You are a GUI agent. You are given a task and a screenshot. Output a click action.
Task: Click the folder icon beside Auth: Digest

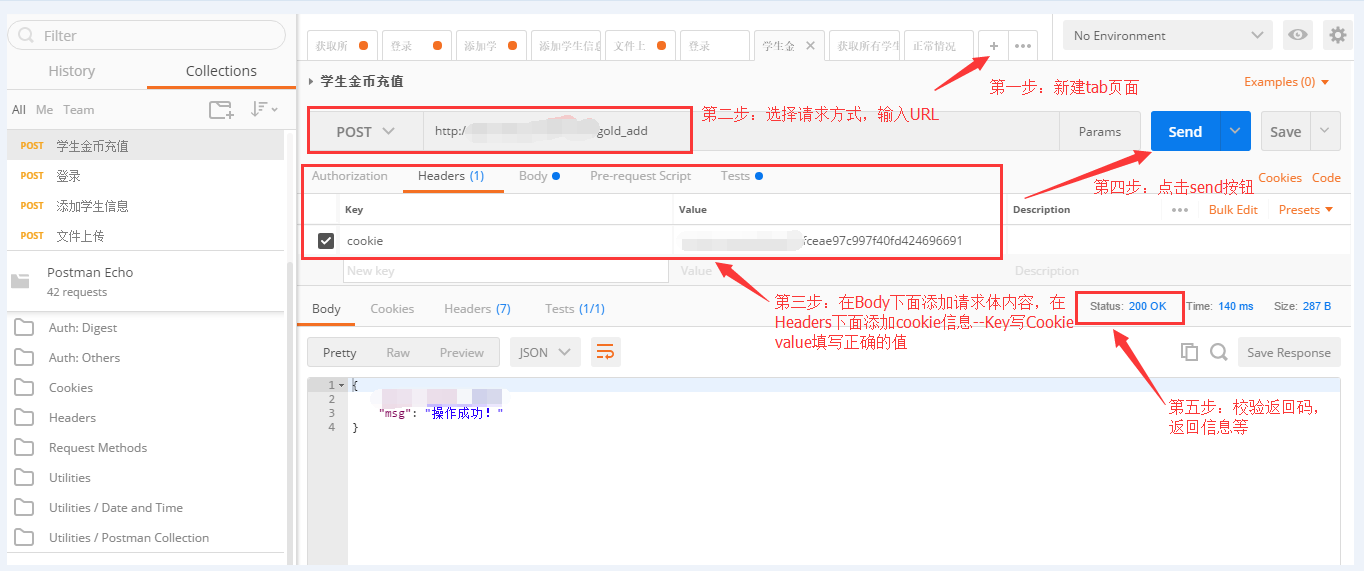coord(24,328)
